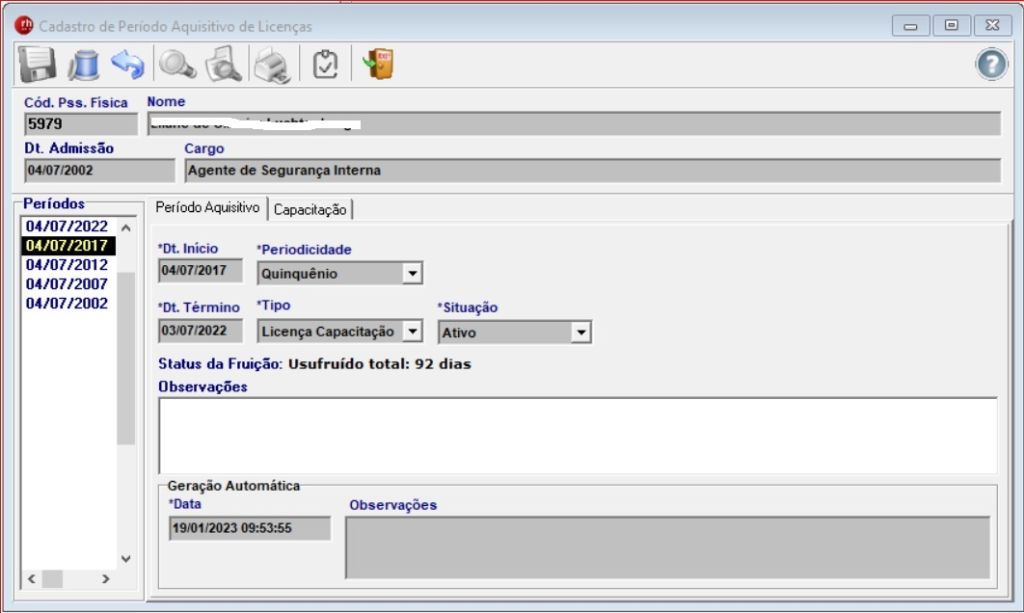Click the magnifying glass search icon
The width and height of the screenshot is (1024, 613).
pos(178,64)
